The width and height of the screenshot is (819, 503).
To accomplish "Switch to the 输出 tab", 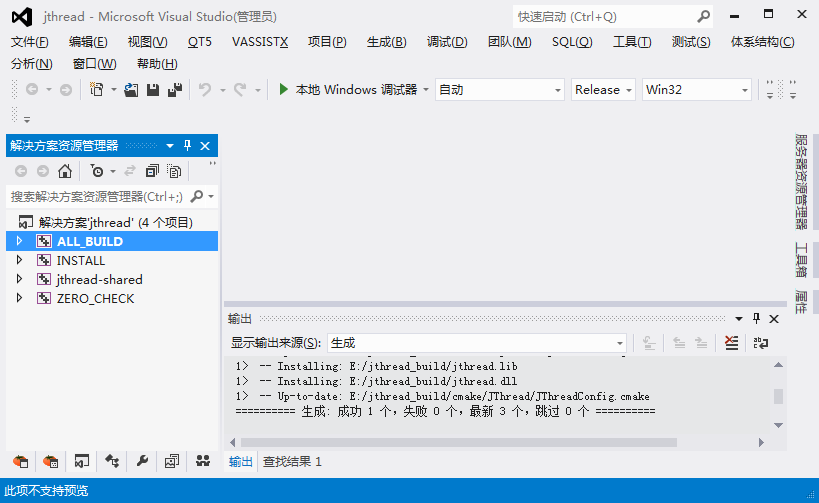I will pos(241,462).
